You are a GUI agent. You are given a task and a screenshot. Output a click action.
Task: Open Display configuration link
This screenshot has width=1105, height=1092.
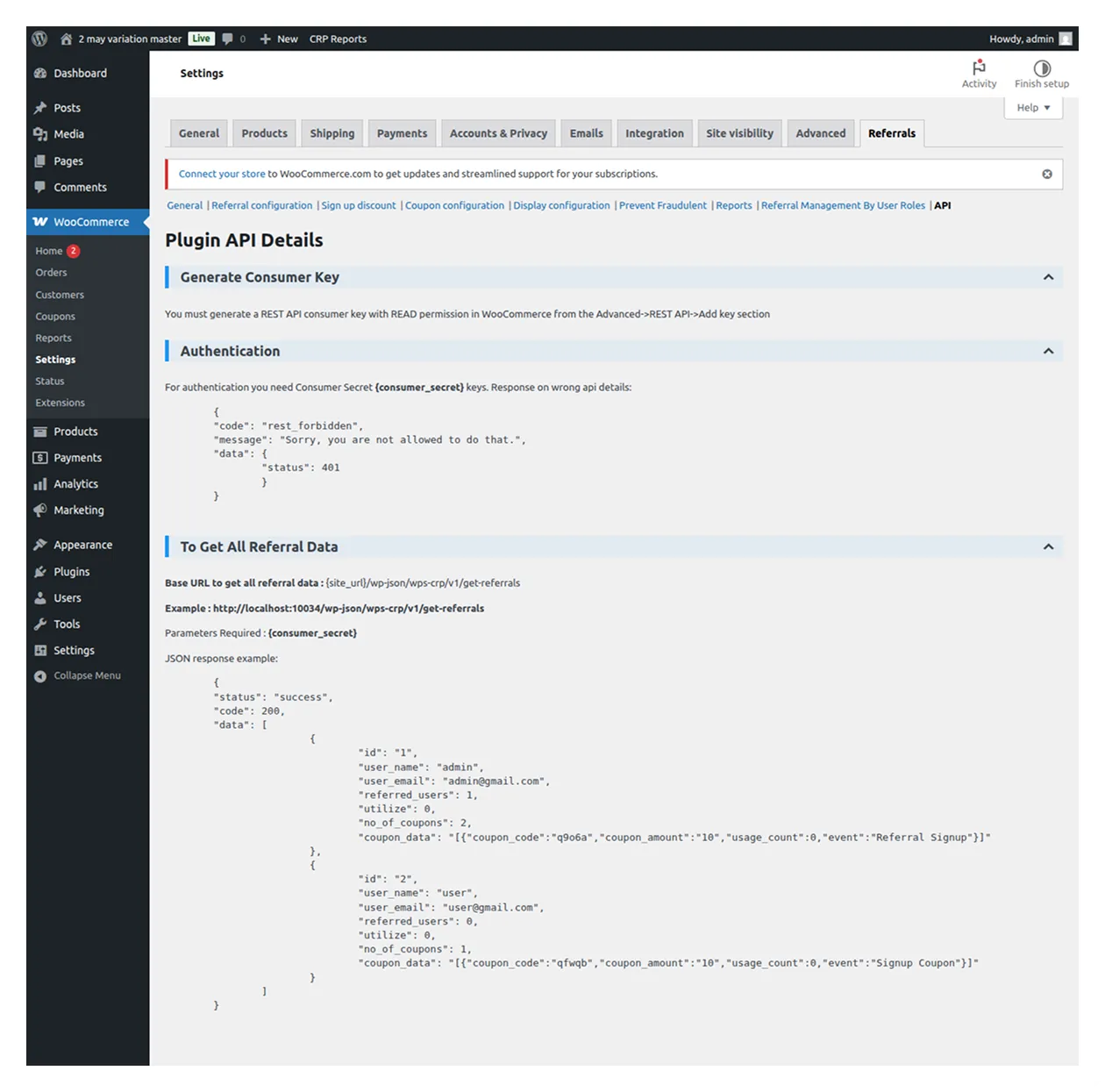[x=561, y=205]
